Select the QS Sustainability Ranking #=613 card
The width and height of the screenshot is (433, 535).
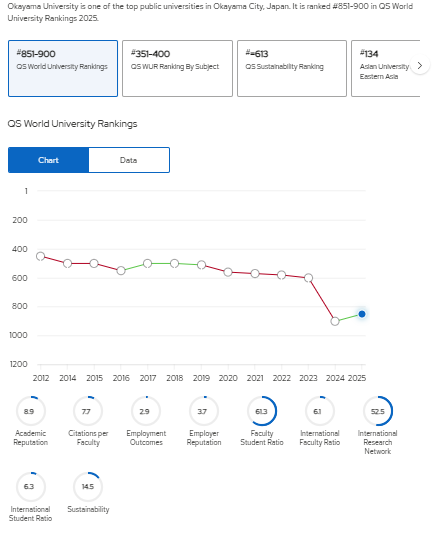[292, 68]
